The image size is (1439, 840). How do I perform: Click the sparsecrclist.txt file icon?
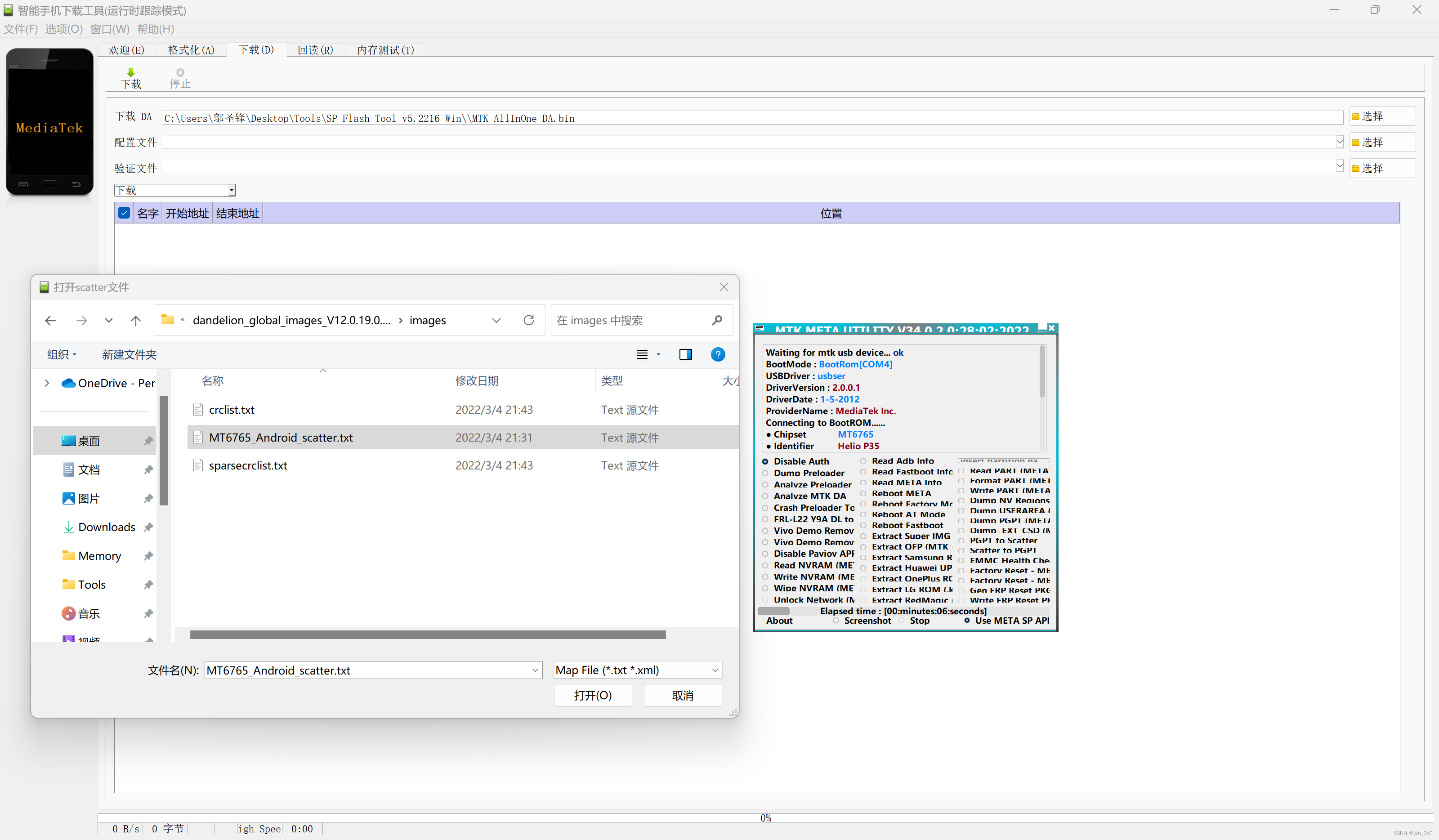197,465
